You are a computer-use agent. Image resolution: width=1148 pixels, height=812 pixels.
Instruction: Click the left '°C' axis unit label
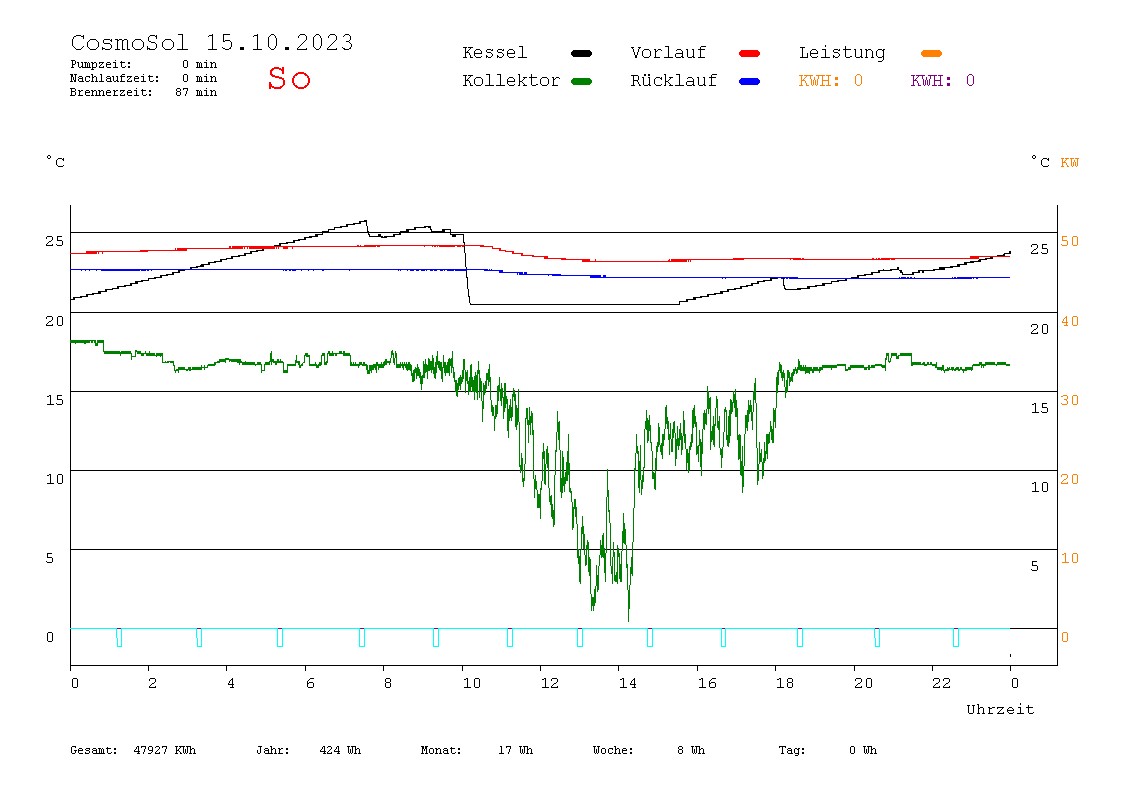coord(56,162)
